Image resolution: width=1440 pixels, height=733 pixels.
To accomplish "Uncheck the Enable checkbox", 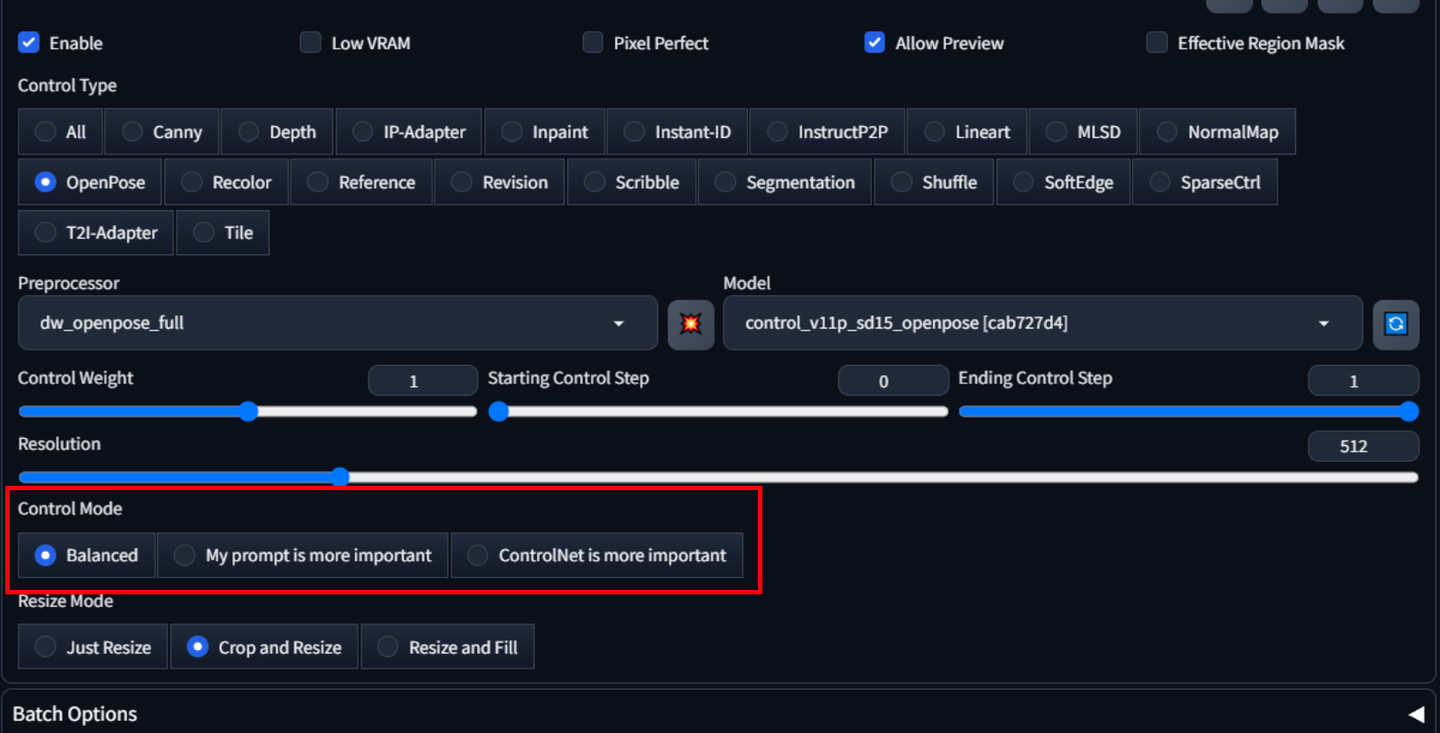I will coord(29,43).
